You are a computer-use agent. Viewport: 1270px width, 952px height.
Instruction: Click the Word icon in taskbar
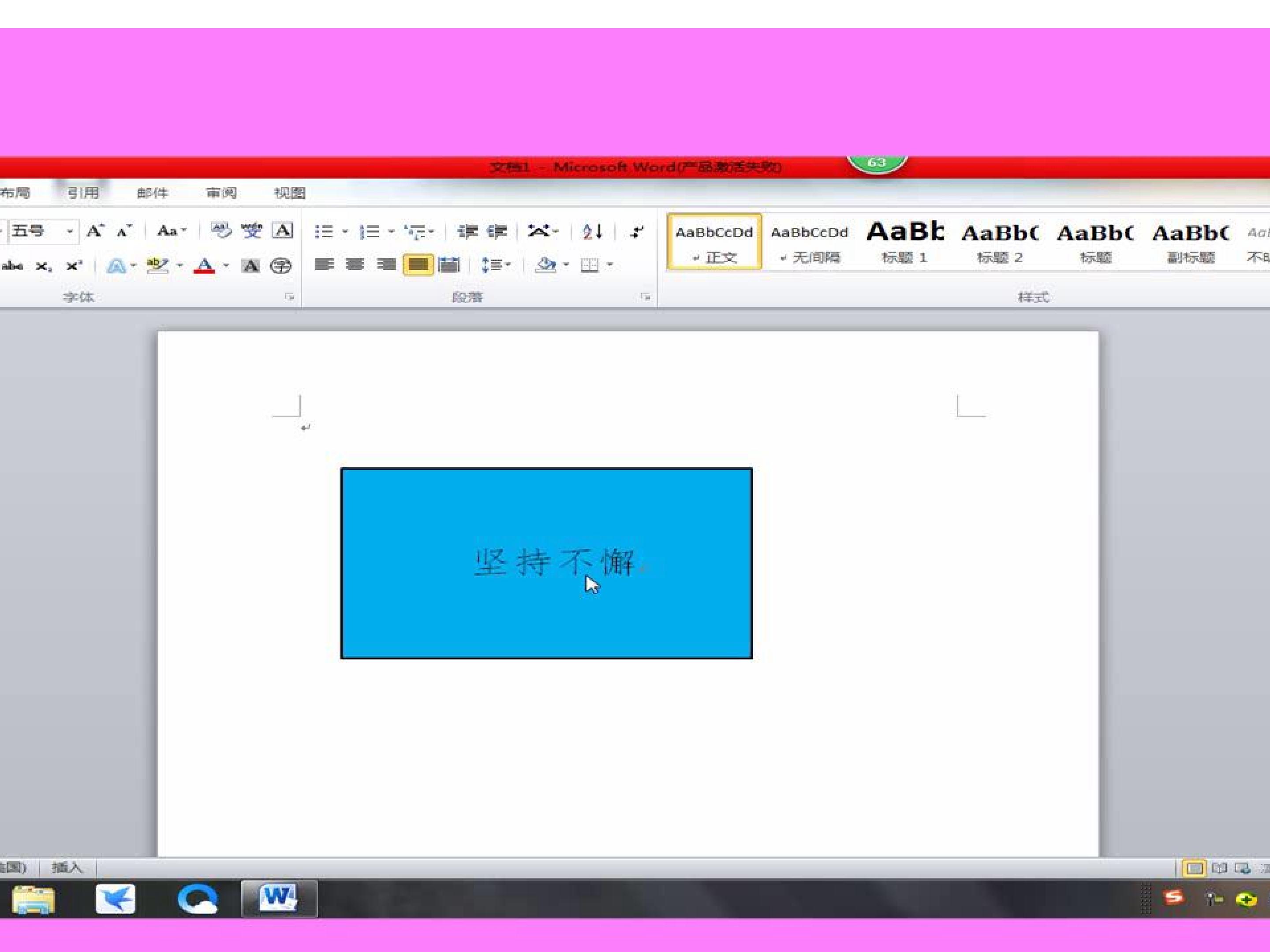[x=278, y=899]
